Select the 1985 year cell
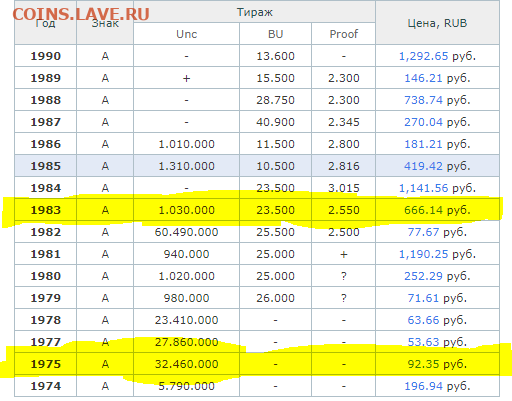The width and height of the screenshot is (512, 401). [x=46, y=166]
